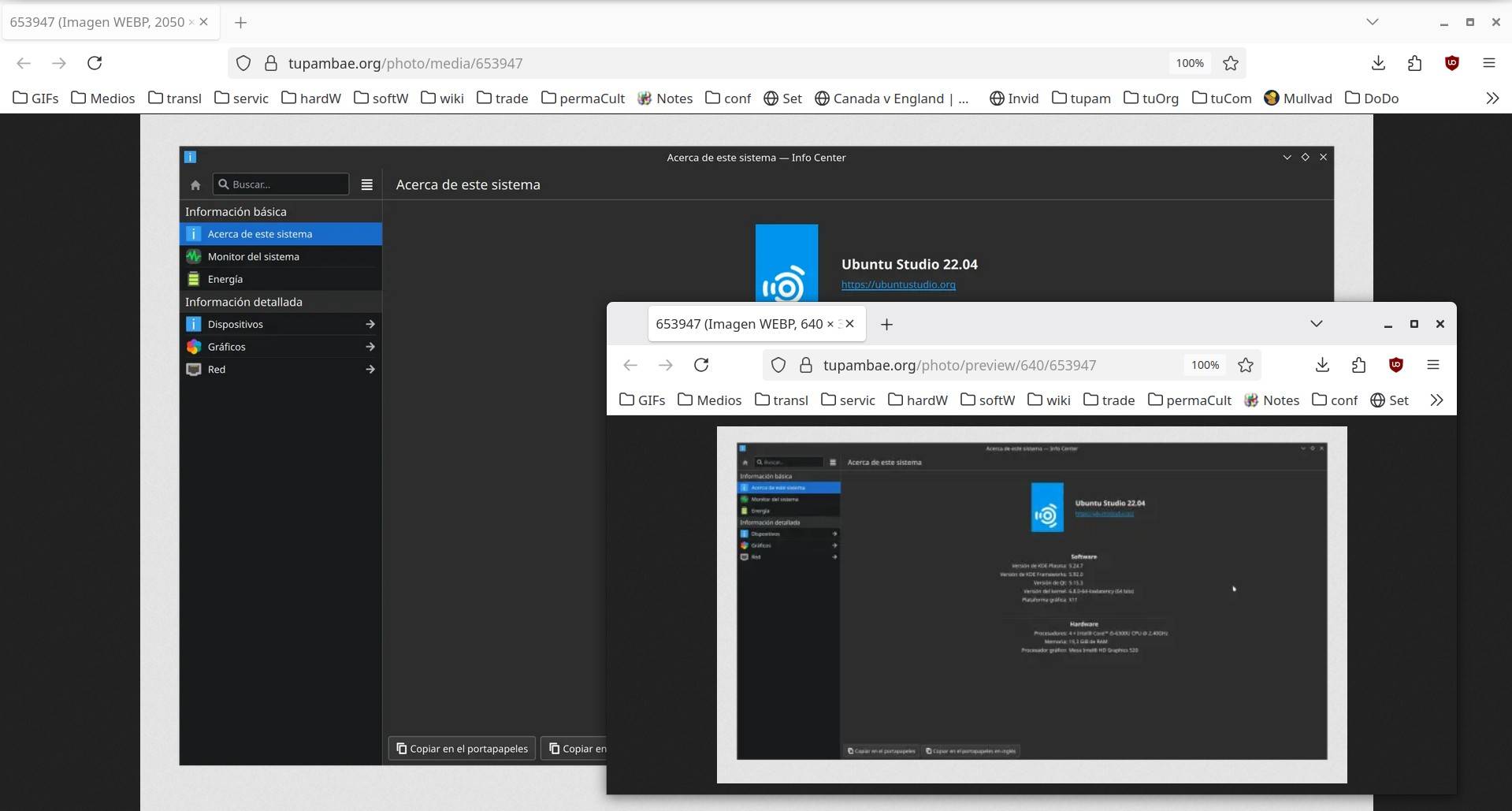Open uBlock Origin in the topmost toolbar
This screenshot has width=1512, height=811.
click(1451, 63)
